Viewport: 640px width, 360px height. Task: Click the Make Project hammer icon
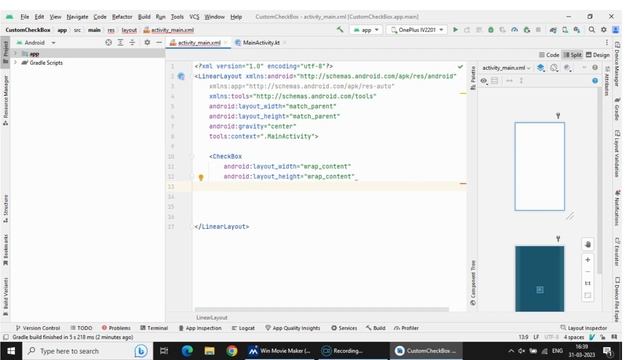pos(340,29)
